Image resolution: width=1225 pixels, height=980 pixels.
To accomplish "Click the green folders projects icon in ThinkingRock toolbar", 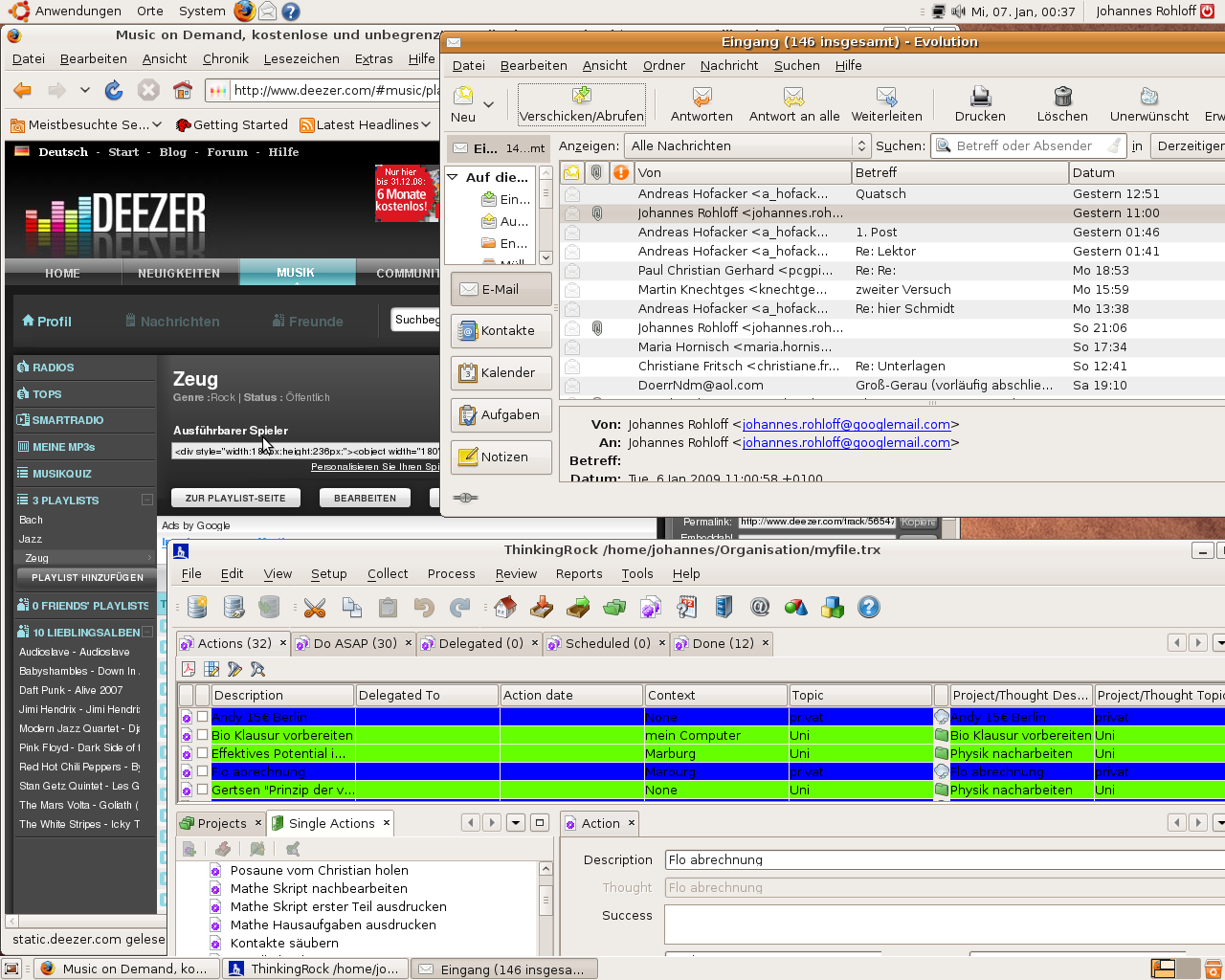I will tap(614, 607).
